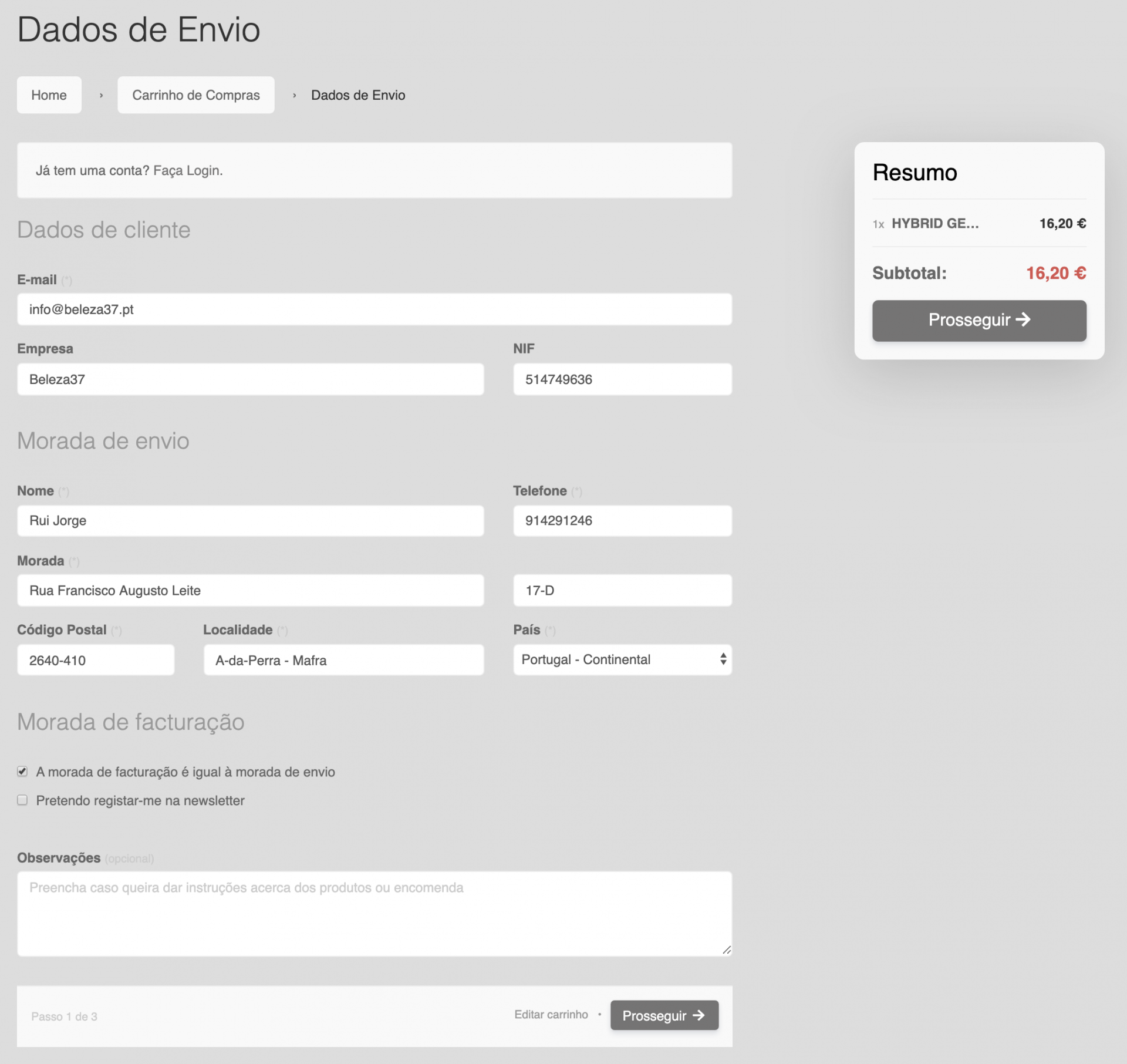Image resolution: width=1127 pixels, height=1064 pixels.
Task: Enable the newsletter registration checkbox
Action: click(x=22, y=800)
